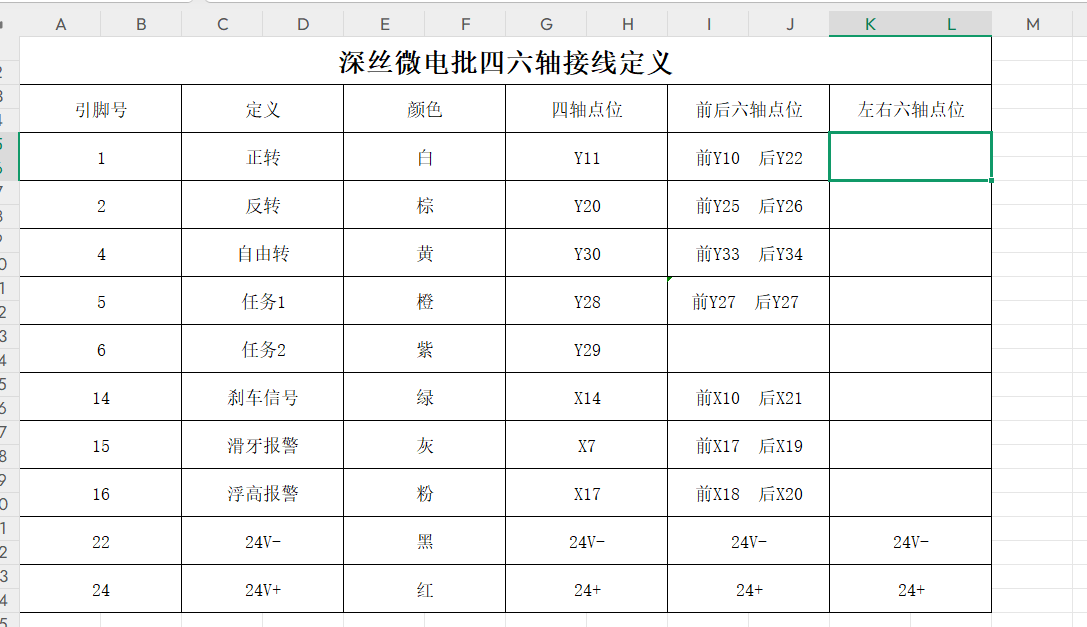This screenshot has height=627, width=1087.
Task: Click the Y11 cell
Action: [x=586, y=157]
